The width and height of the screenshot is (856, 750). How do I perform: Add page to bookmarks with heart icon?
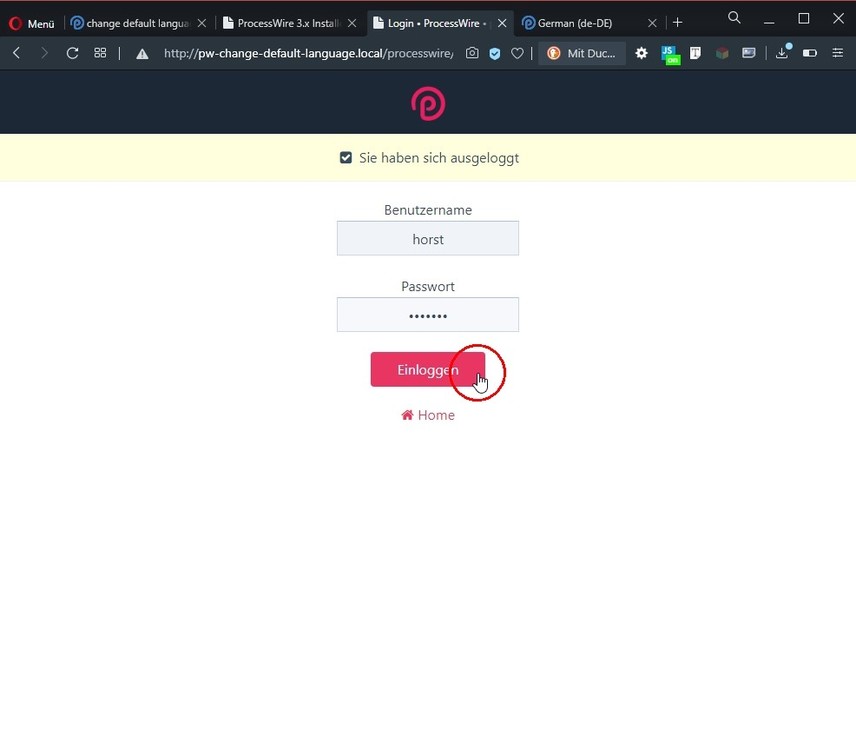tap(517, 53)
